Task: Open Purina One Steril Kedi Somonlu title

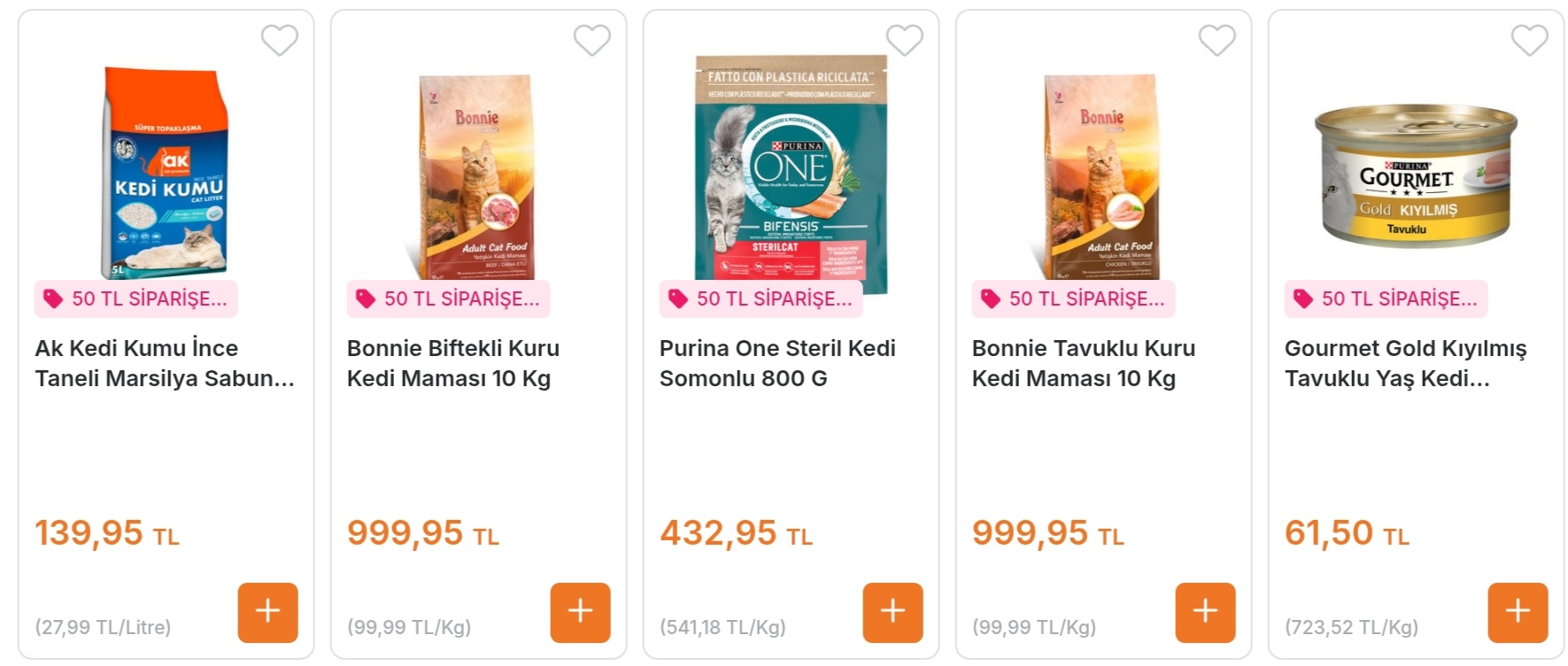Action: click(x=777, y=363)
